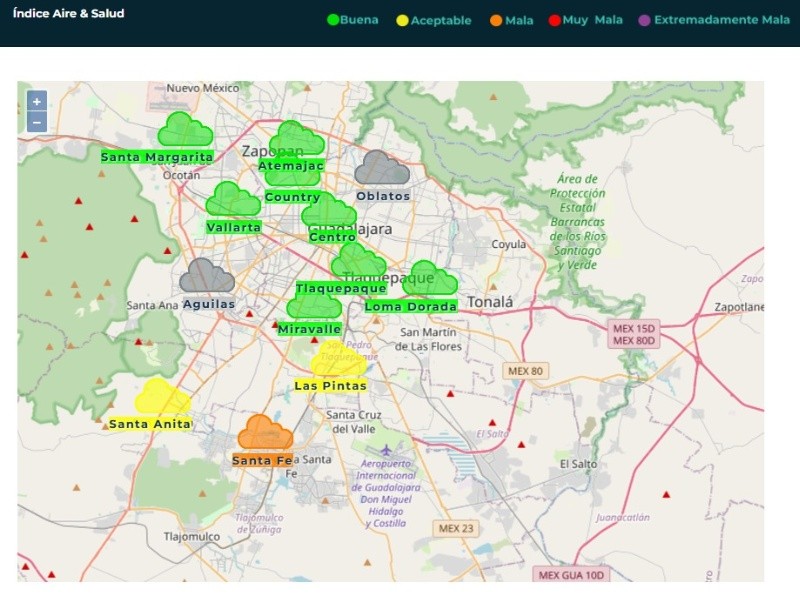This screenshot has height=595, width=800.
Task: Click the yellow Aceptable legend dot
Action: (403, 20)
